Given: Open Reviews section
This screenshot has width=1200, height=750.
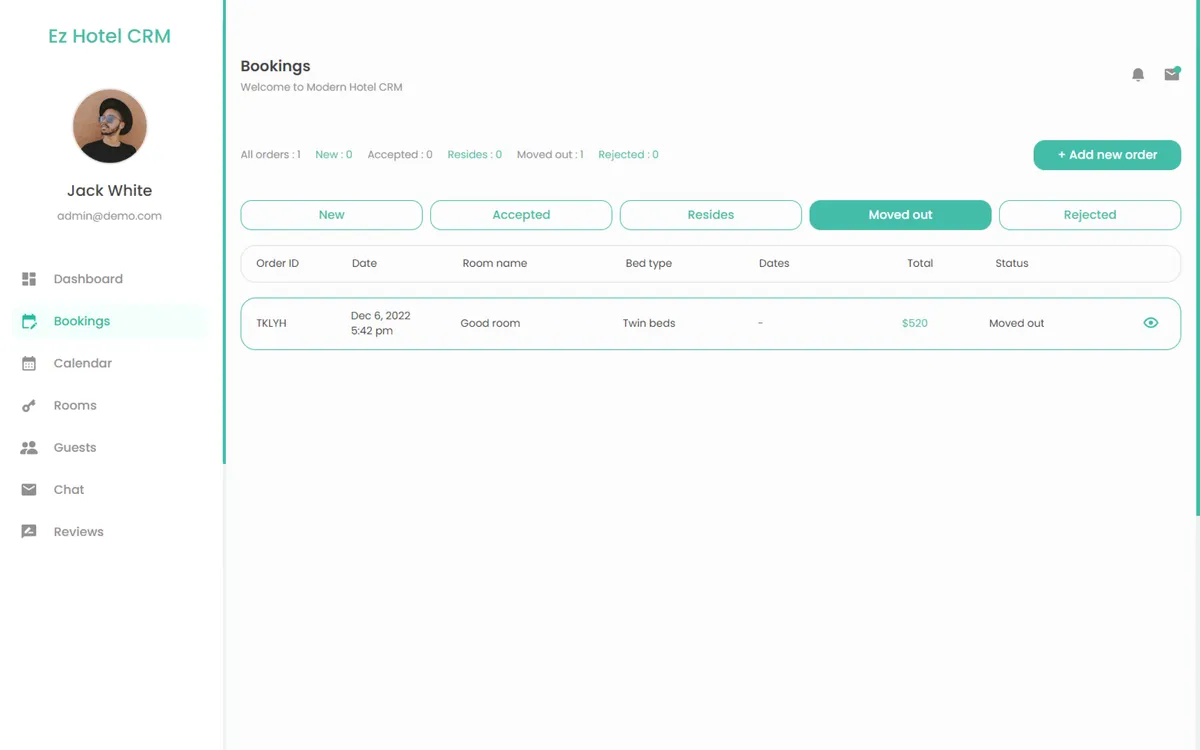Looking at the screenshot, I should pos(110,531).
